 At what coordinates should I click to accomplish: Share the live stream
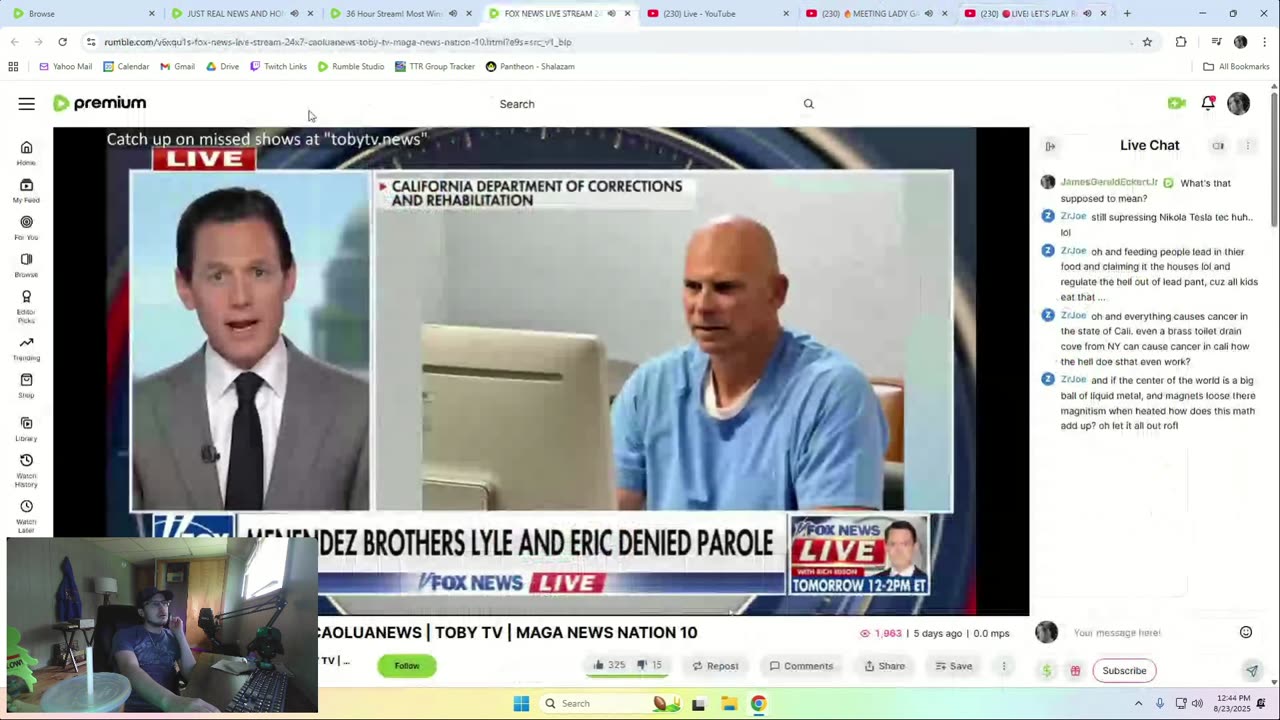click(x=885, y=666)
